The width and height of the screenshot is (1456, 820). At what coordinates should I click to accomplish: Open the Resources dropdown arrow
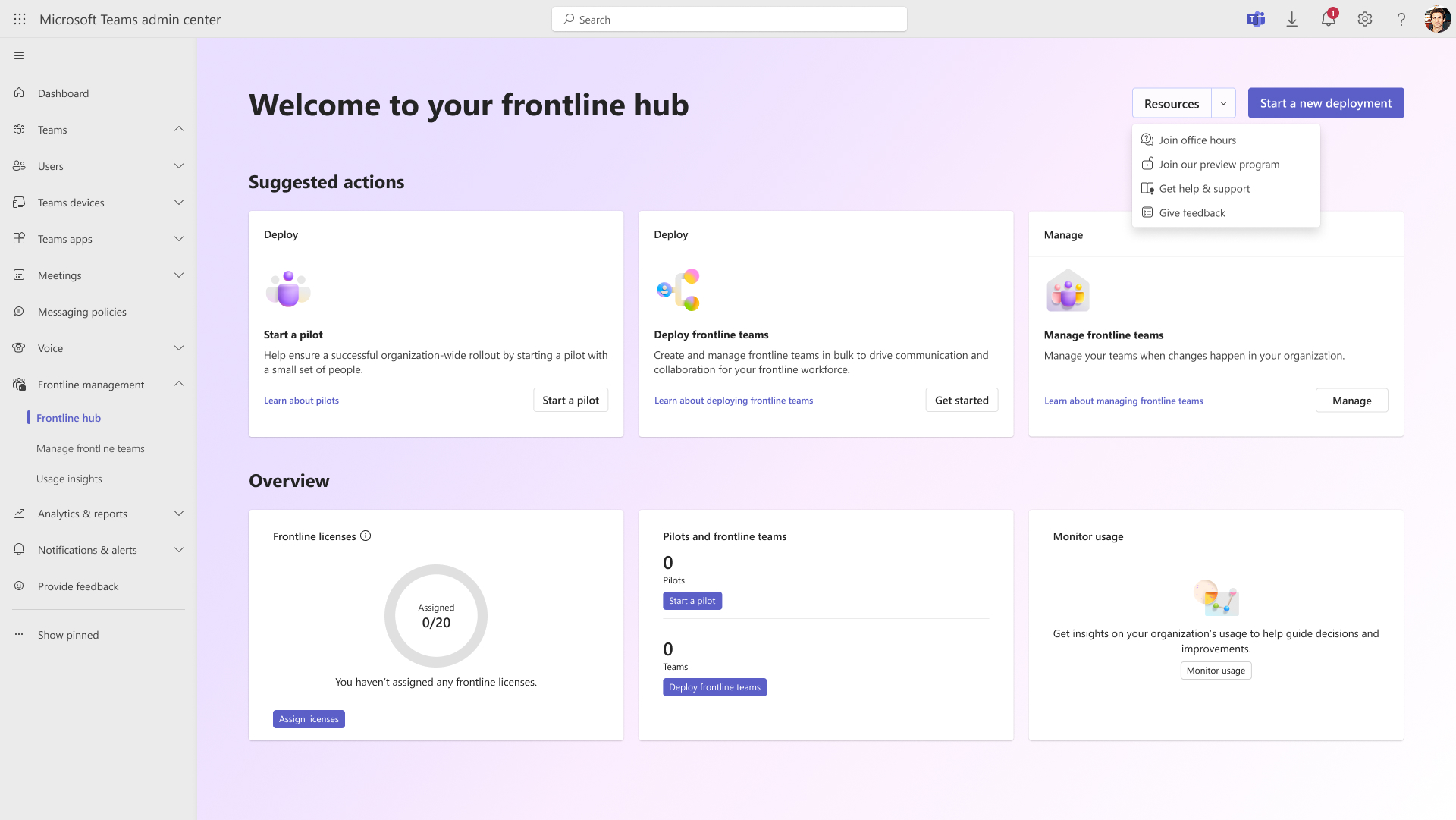pos(1223,102)
